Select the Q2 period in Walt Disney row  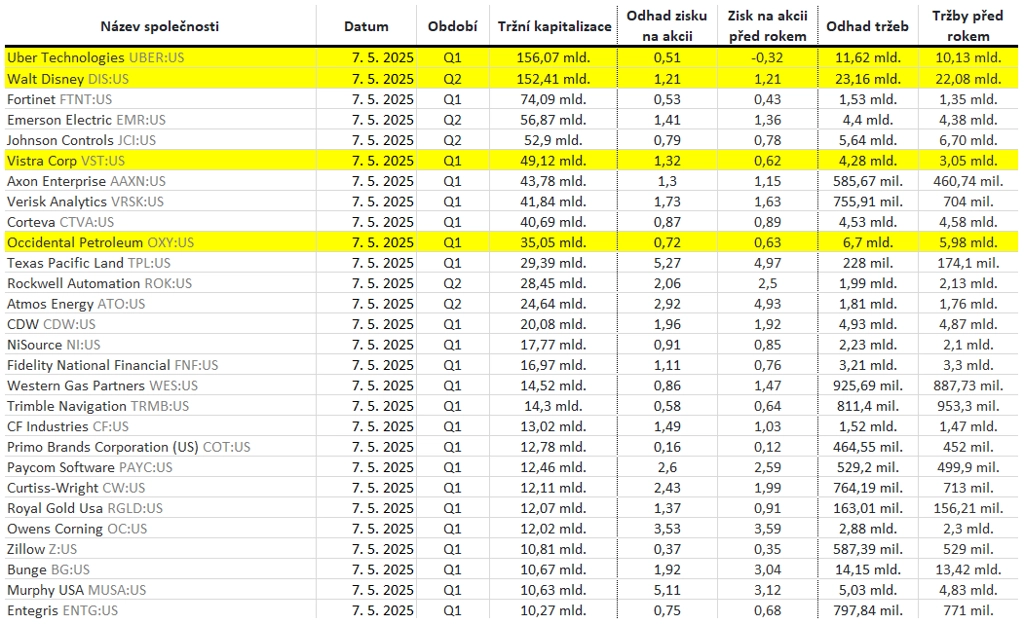pos(452,79)
